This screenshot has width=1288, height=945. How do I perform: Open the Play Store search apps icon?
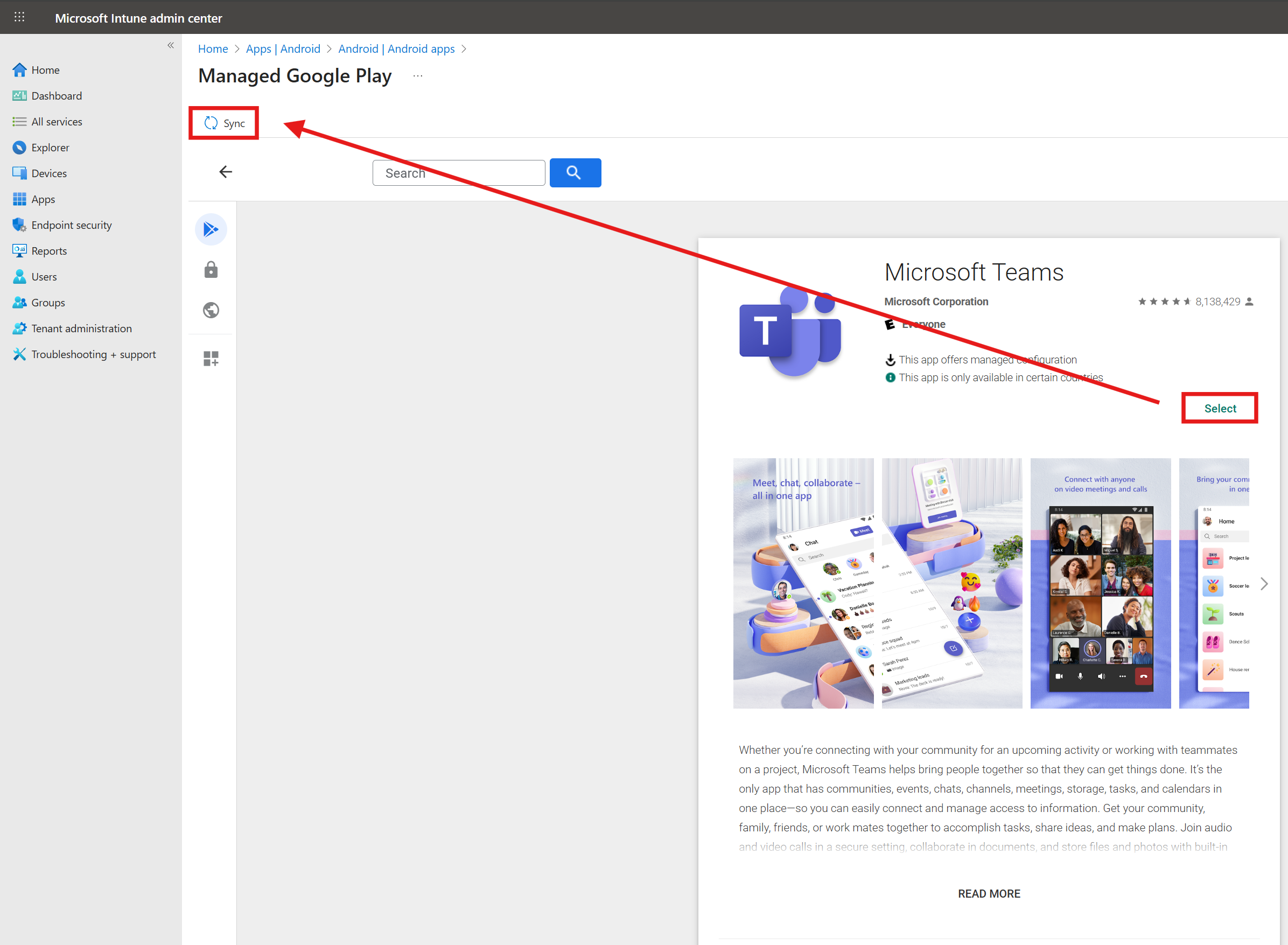pyautogui.click(x=211, y=229)
